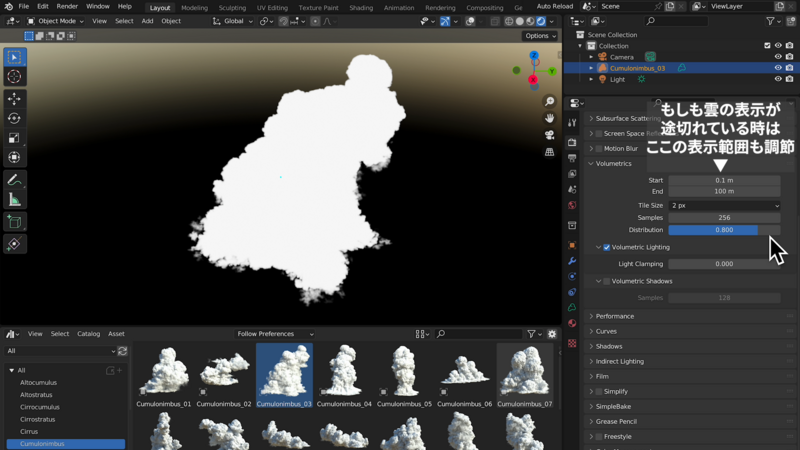Select the Transform tool
800x450 pixels.
click(x=14, y=157)
